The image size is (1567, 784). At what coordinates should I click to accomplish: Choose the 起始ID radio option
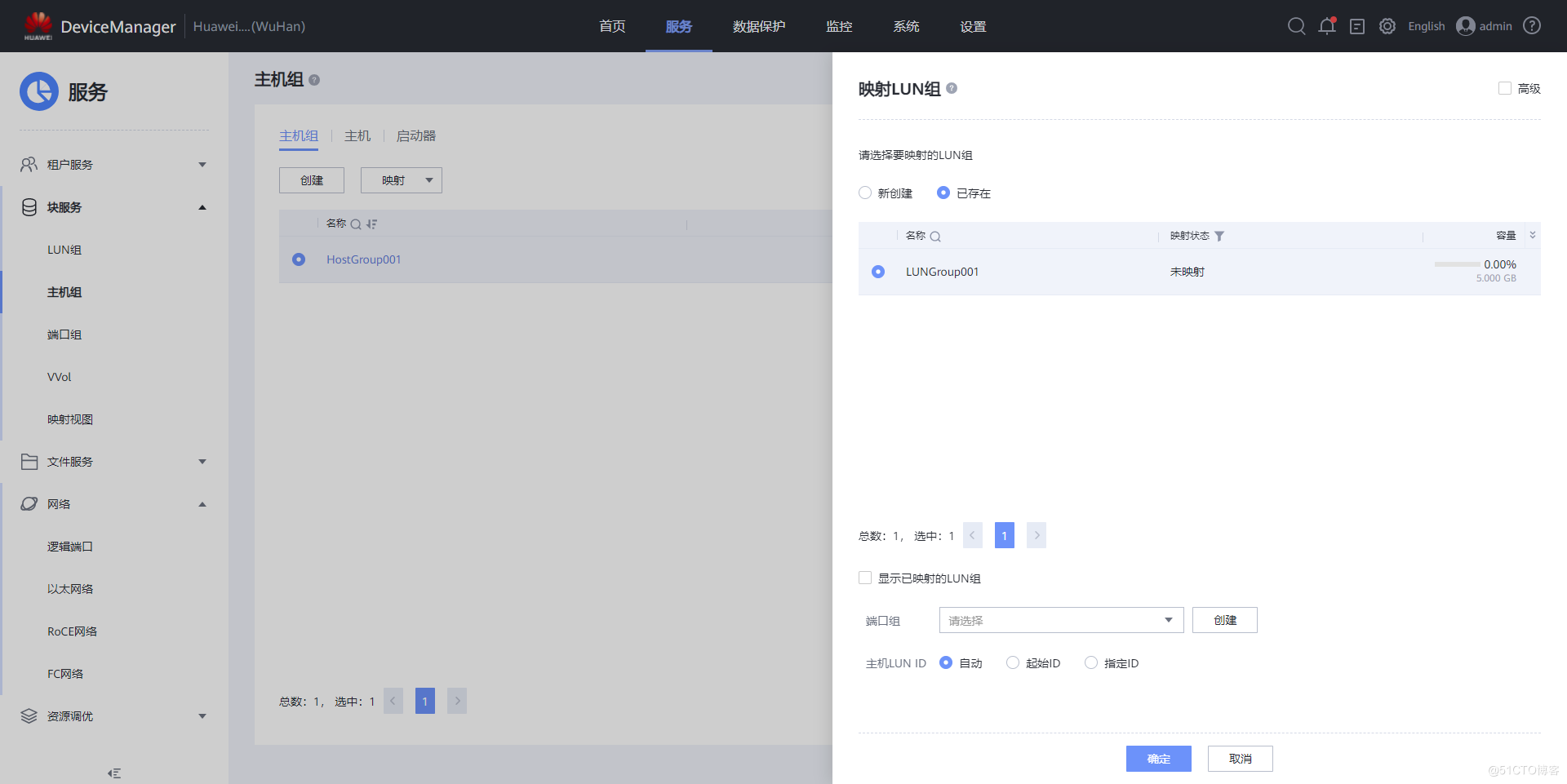pyautogui.click(x=1013, y=663)
